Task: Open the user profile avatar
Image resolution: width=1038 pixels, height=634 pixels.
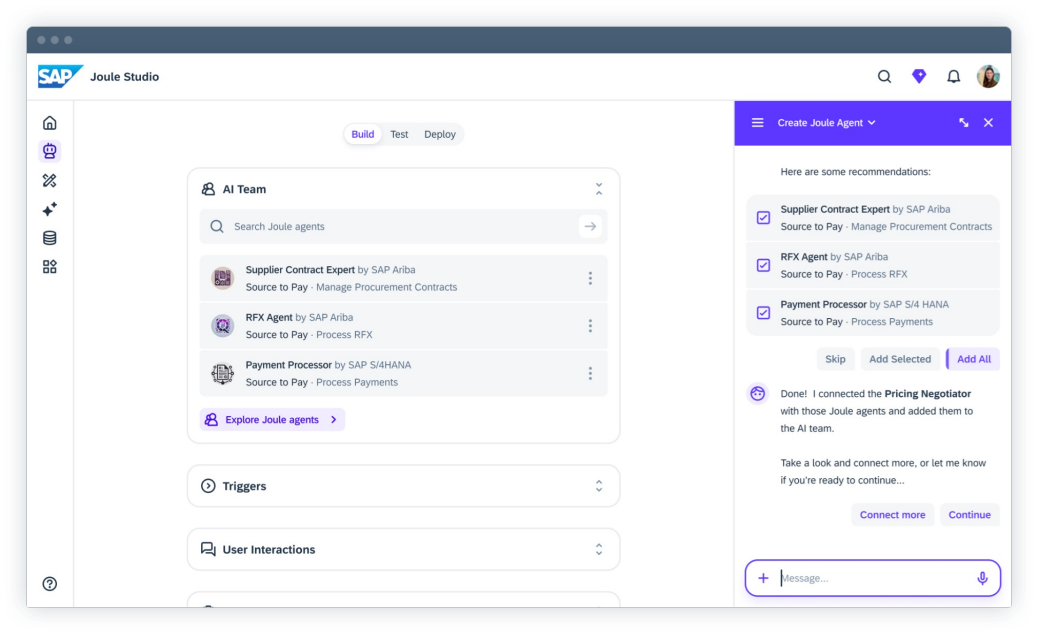Action: pyautogui.click(x=988, y=77)
